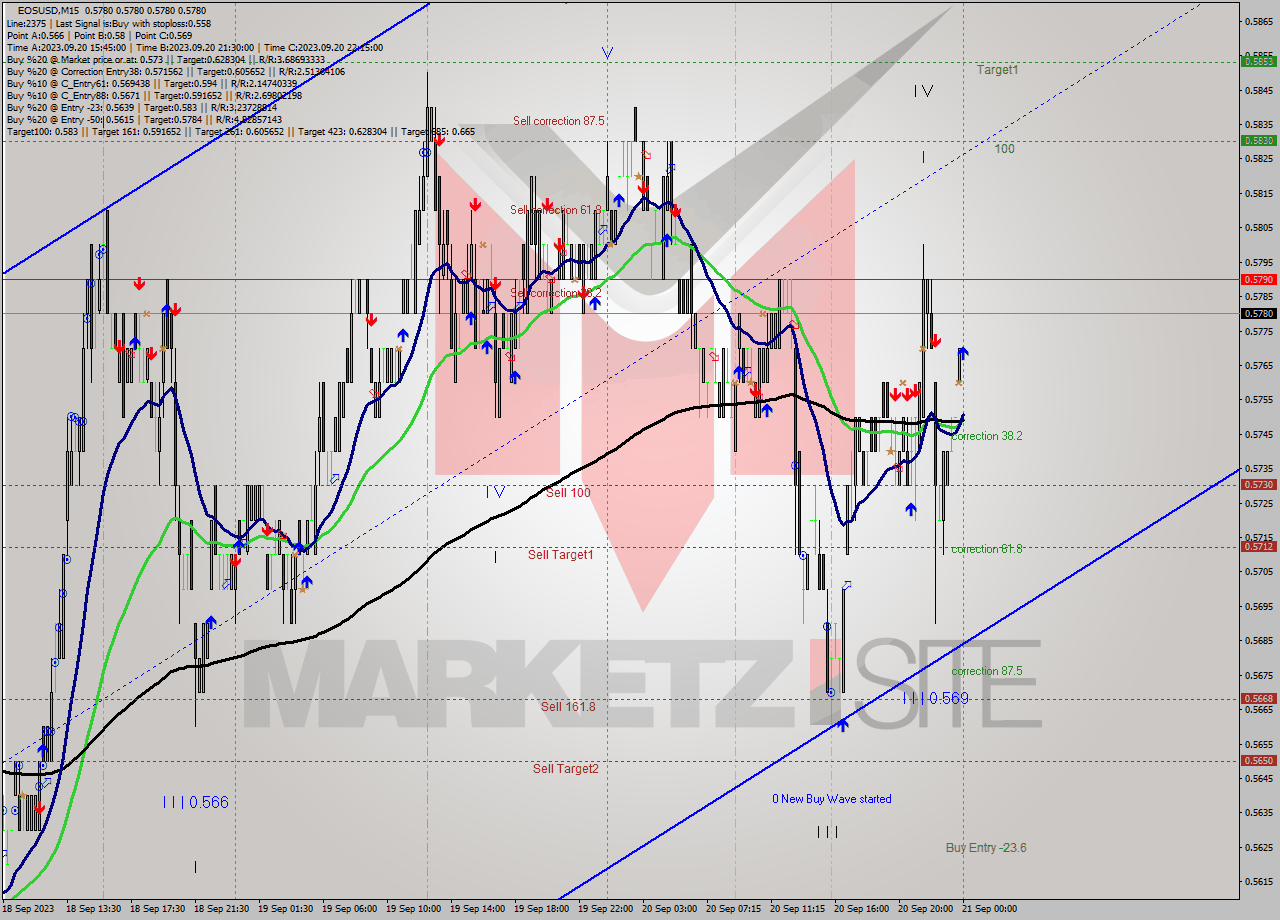Screen dimensions: 1280x920
Task: Select the green 0.5830 price tag
Action: click(1257, 141)
